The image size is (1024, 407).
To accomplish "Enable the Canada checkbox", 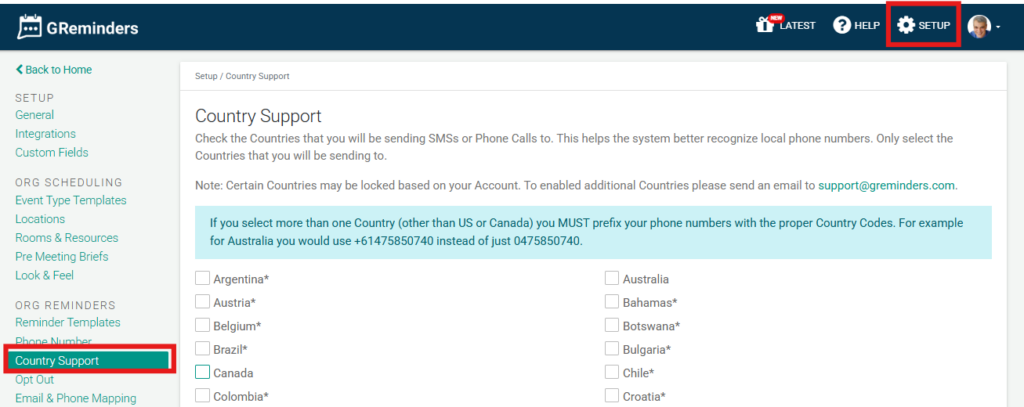I will 203,372.
